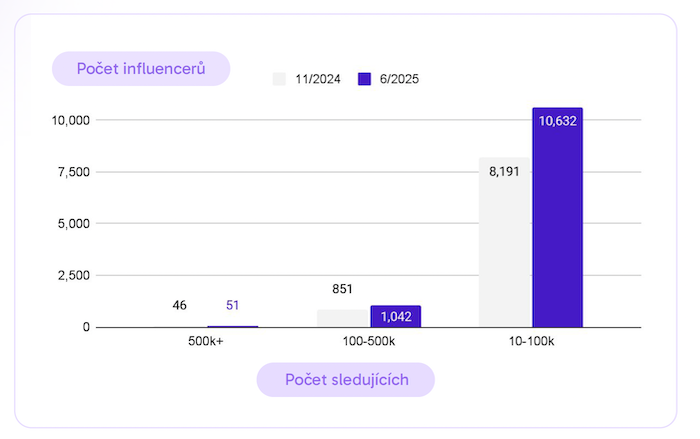Select the 10-100k x-axis category label
Viewport: 700px width, 439px height.
pos(531,342)
